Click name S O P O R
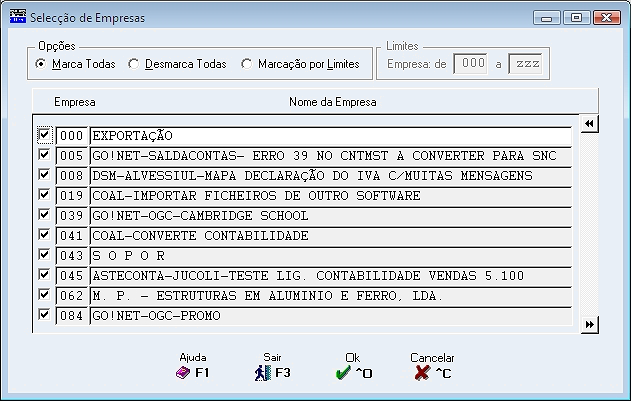The height and width of the screenshot is (401, 631). tap(330, 256)
